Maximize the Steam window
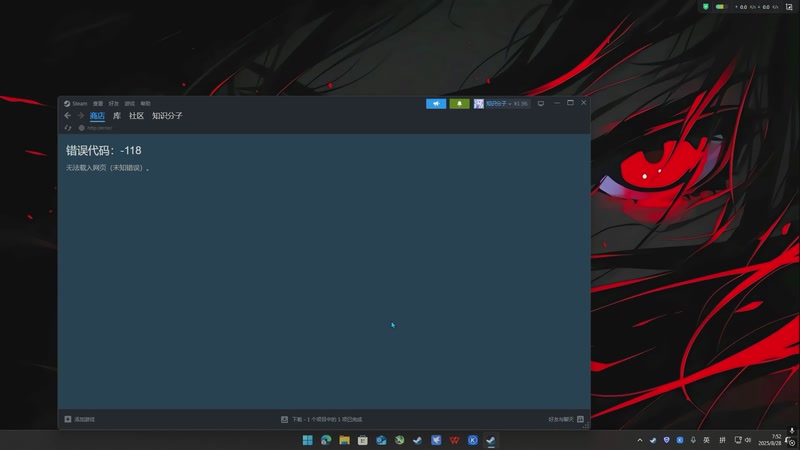 click(x=570, y=103)
